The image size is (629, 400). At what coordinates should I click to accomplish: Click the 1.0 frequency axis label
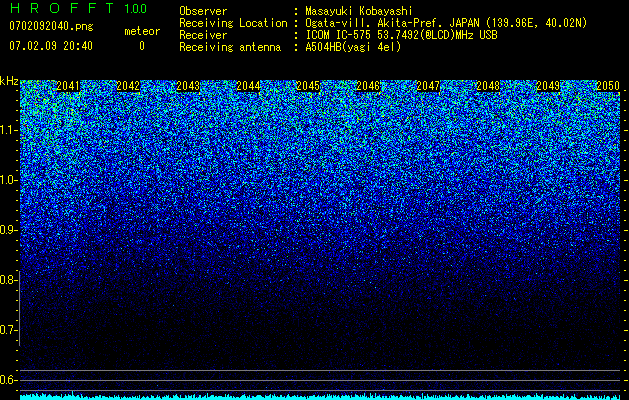point(8,180)
